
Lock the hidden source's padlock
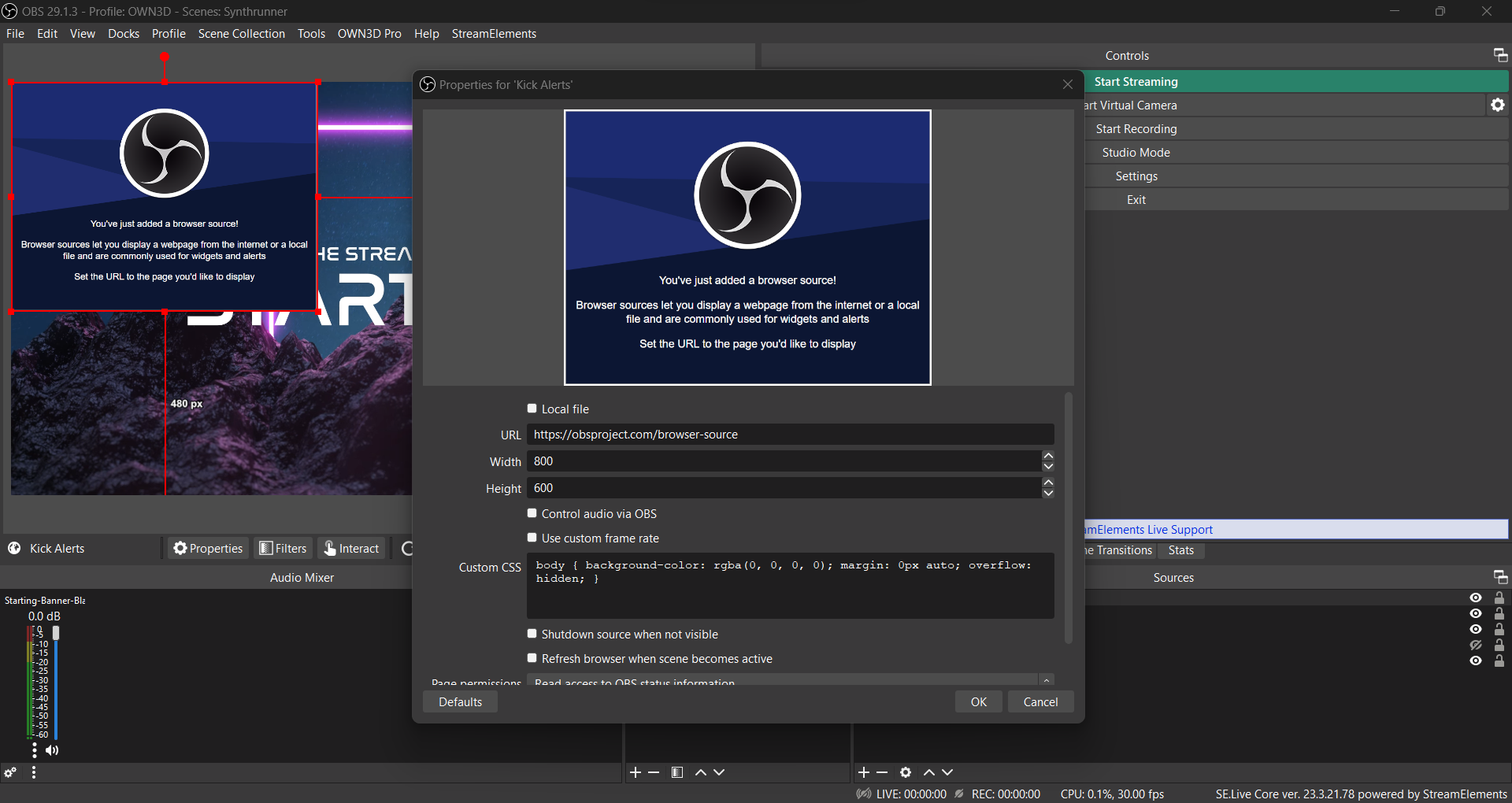click(x=1499, y=645)
